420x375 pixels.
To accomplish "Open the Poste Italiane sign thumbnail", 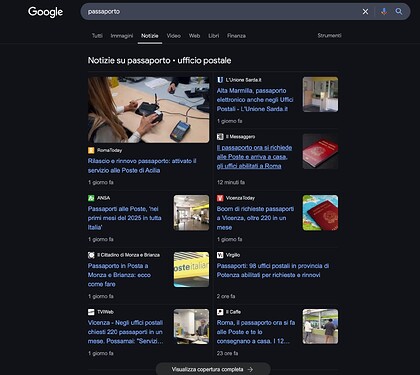I will pyautogui.click(x=191, y=269).
